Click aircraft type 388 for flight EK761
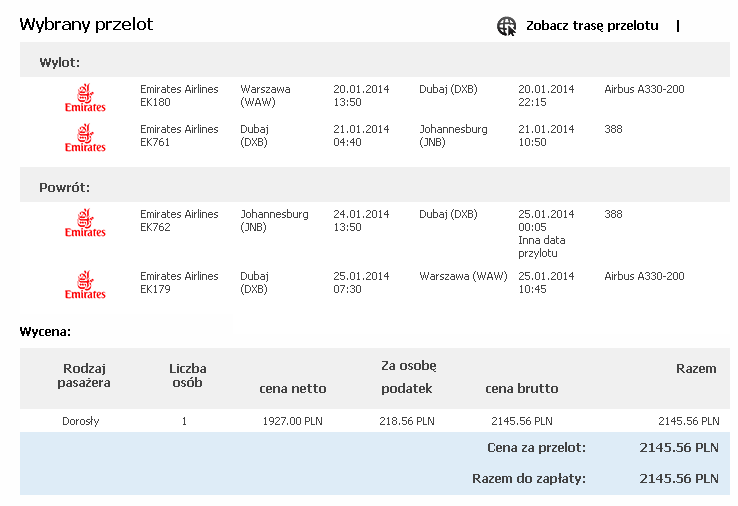Image resolution: width=738 pixels, height=506 pixels. (613, 129)
